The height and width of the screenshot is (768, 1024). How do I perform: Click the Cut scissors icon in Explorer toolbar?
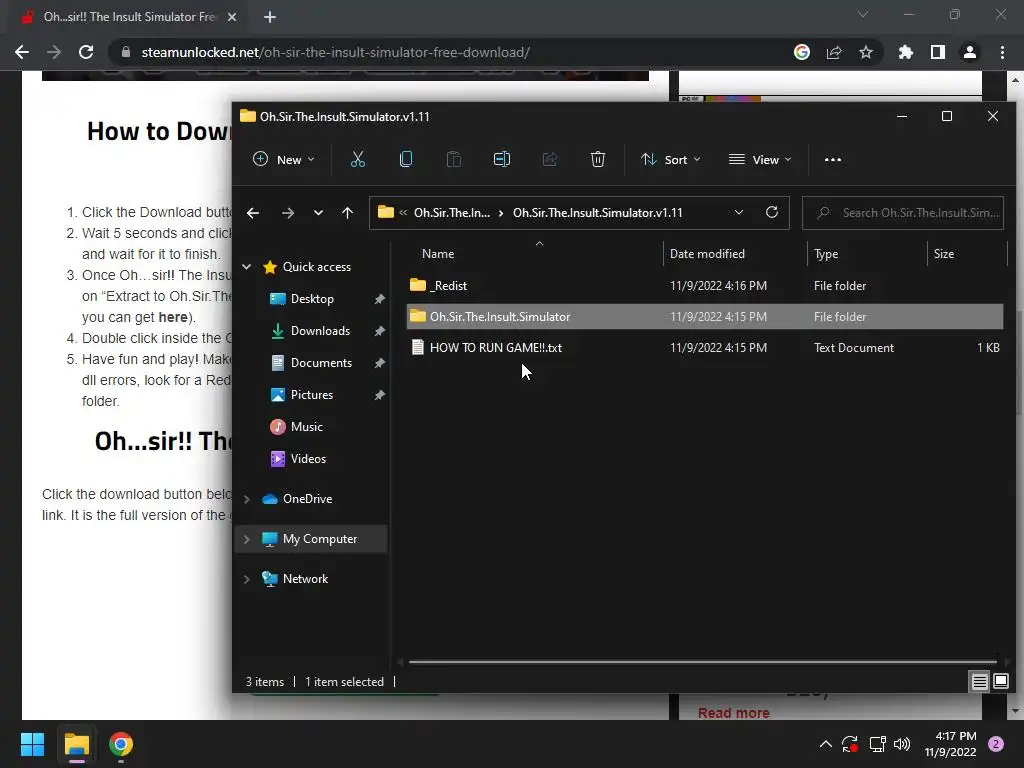point(358,159)
